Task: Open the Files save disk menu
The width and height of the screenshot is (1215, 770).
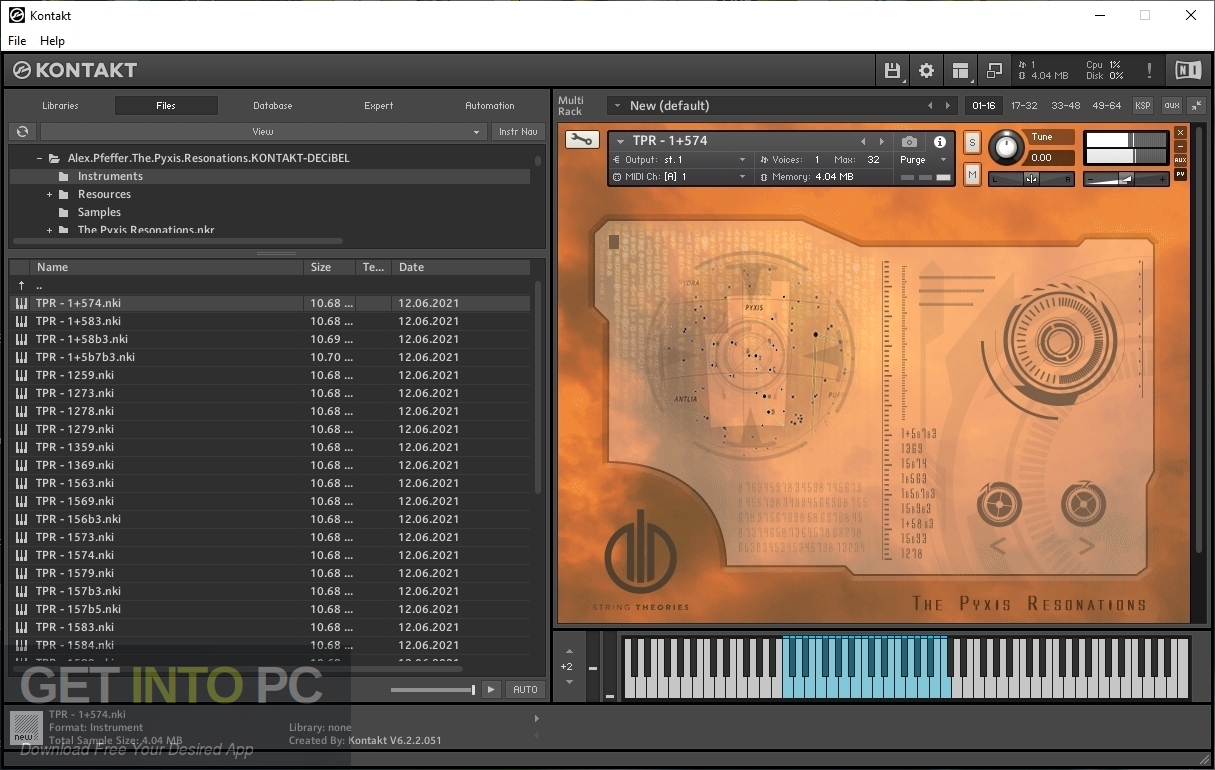Action: coord(892,70)
